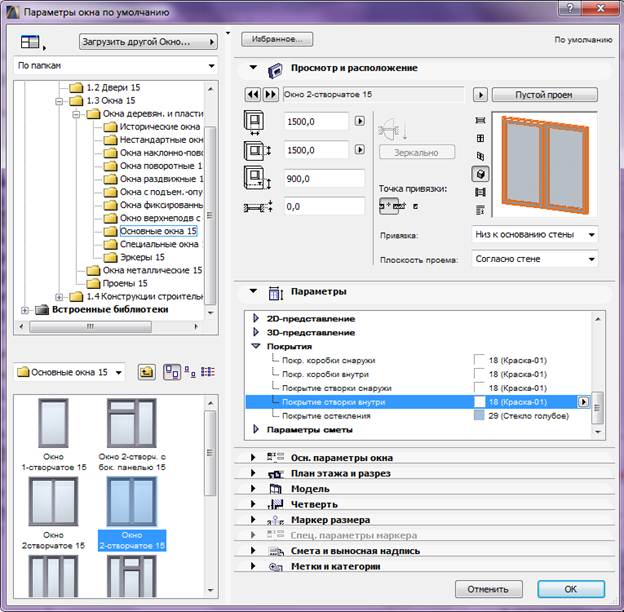Click swatch for 'Покр. коробки внутри'
This screenshot has height=612, width=624.
479,374
